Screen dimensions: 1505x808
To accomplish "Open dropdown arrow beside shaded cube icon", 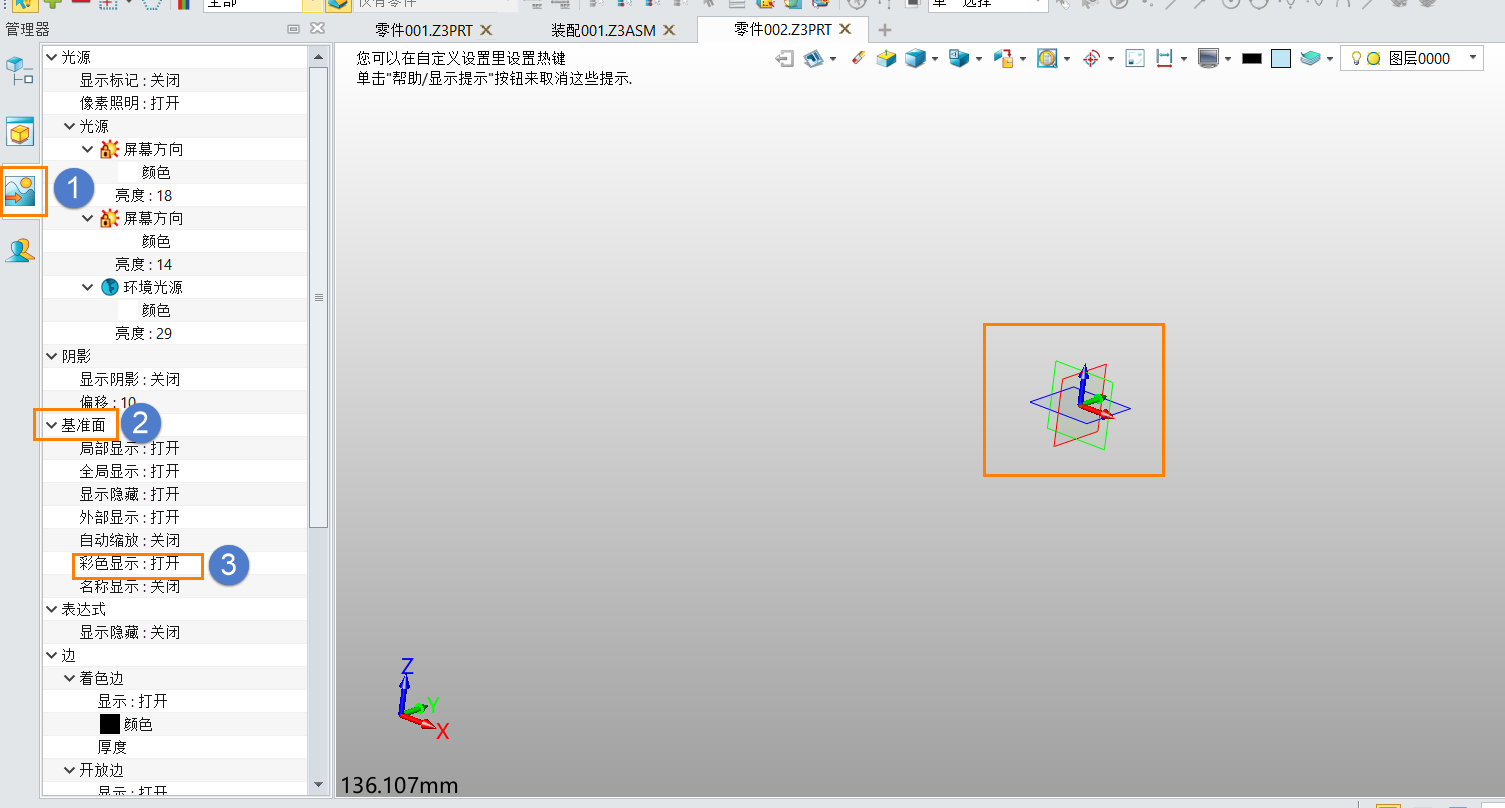I will pos(934,59).
